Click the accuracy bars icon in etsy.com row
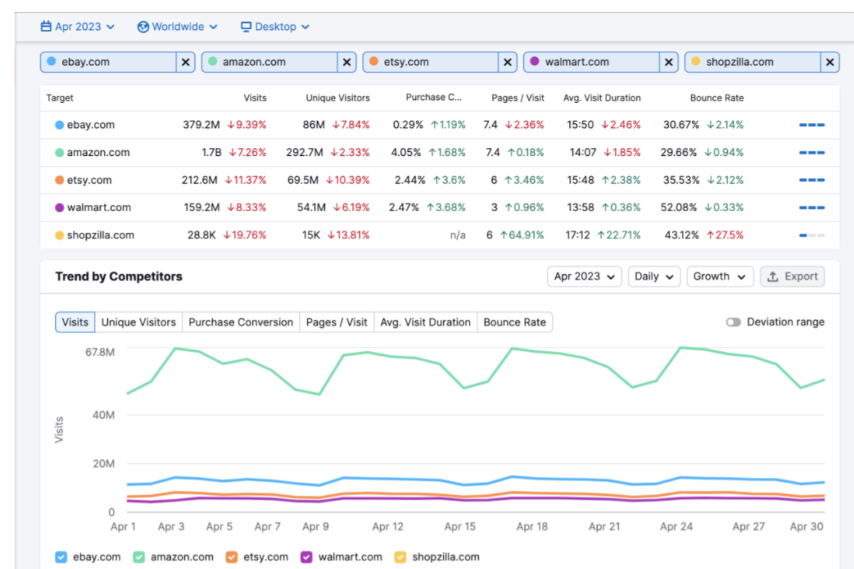This screenshot has height=569, width=854. coord(812,180)
